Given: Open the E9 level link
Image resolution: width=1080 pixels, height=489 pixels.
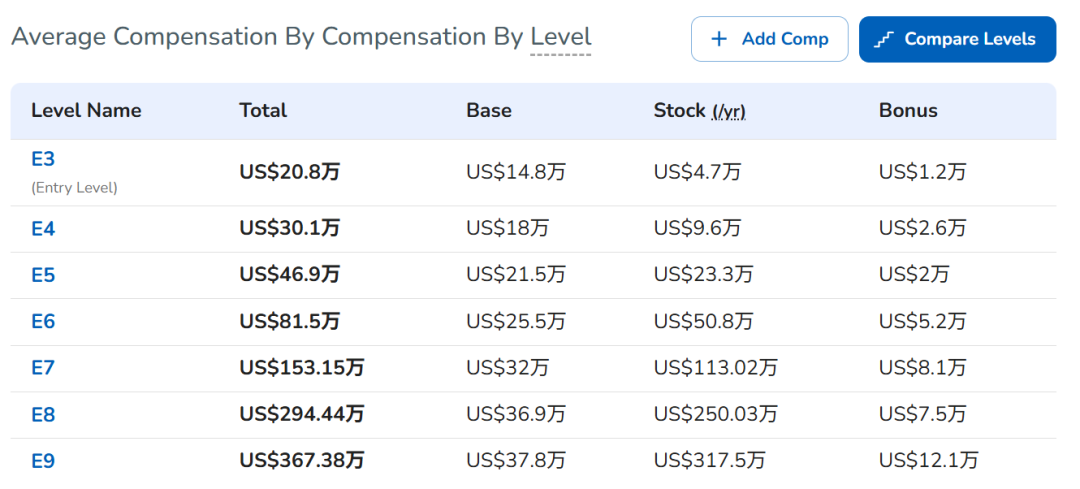Looking at the screenshot, I should click(x=43, y=461).
